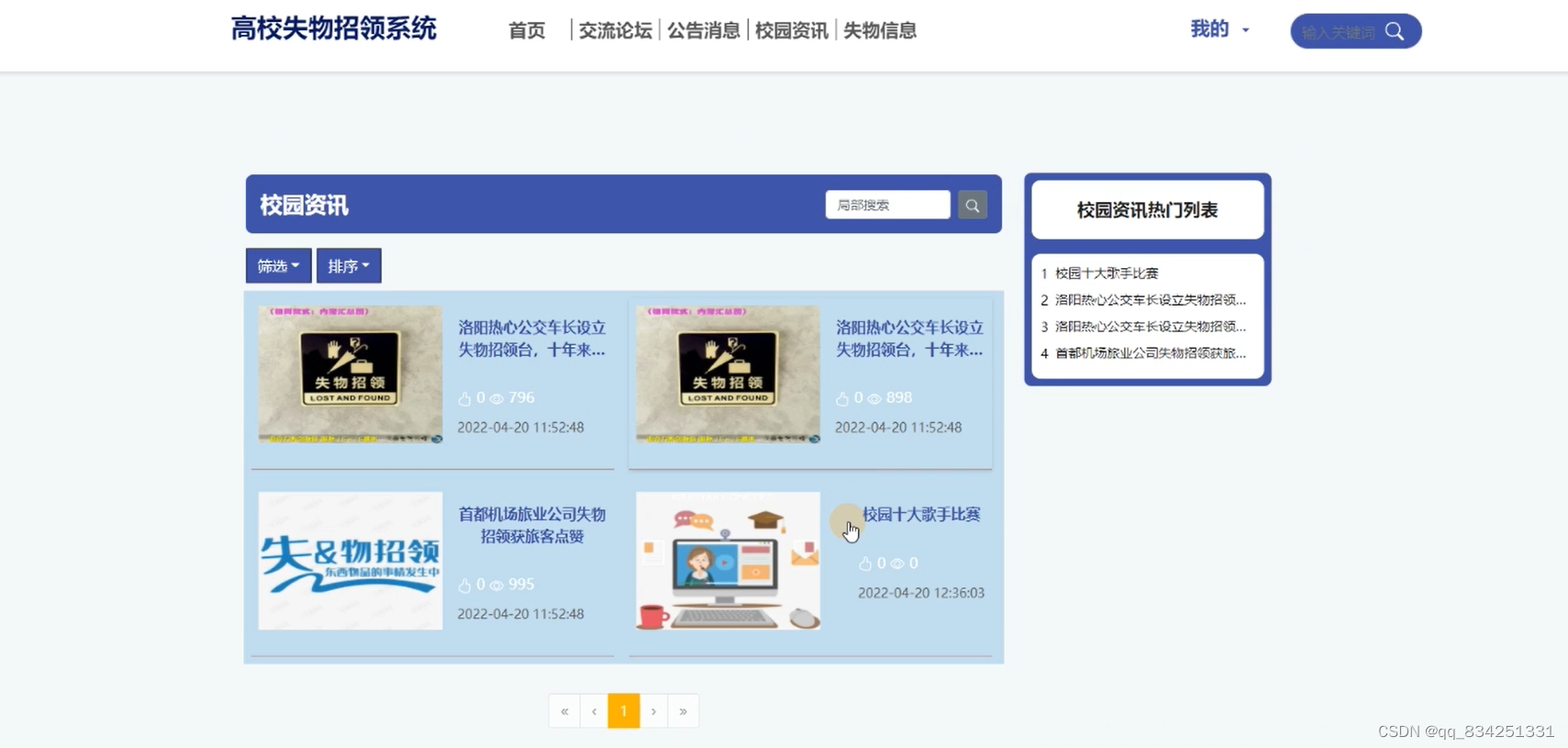This screenshot has height=748, width=1568.
Task: Click the eye icon next to 796
Action: coord(496,398)
